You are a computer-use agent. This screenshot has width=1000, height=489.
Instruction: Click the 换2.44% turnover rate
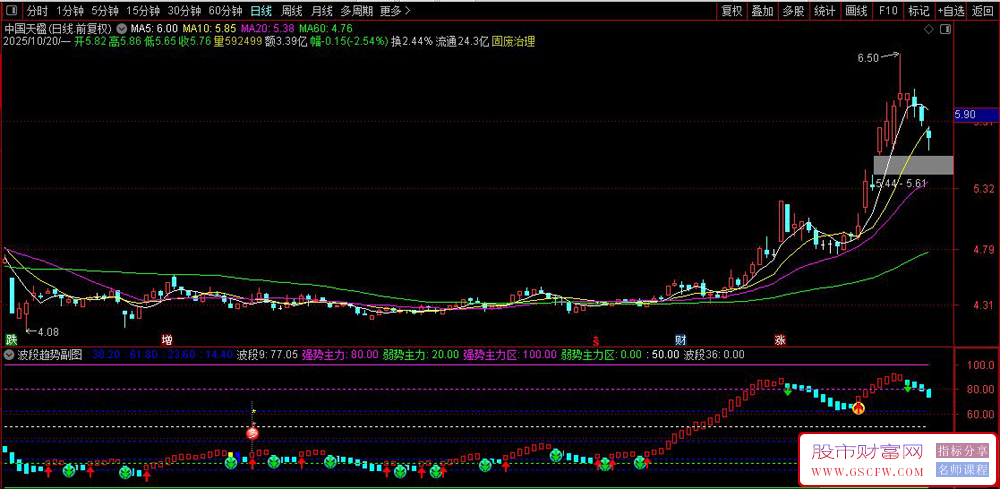(412, 41)
